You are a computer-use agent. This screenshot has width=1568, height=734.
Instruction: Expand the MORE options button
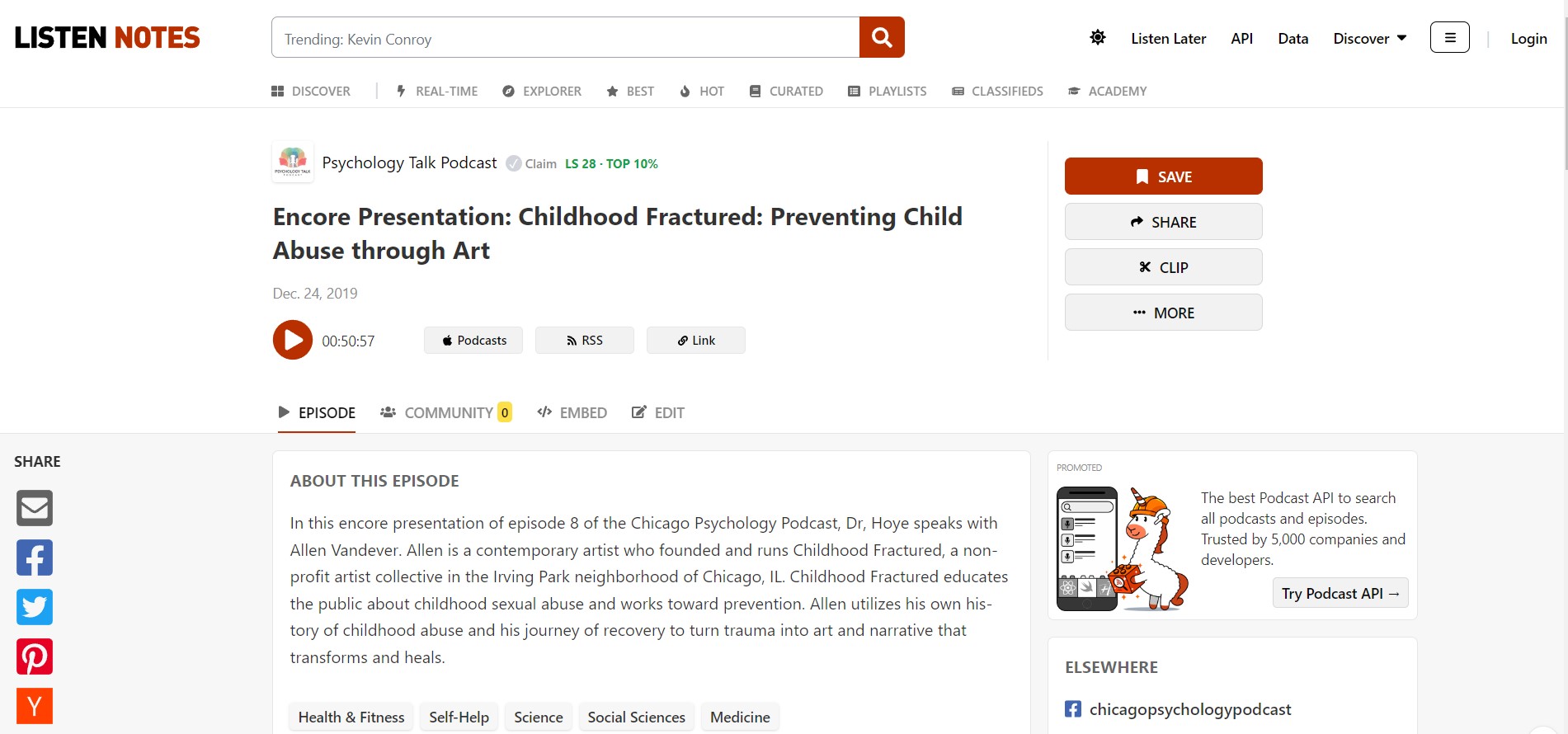1163,313
